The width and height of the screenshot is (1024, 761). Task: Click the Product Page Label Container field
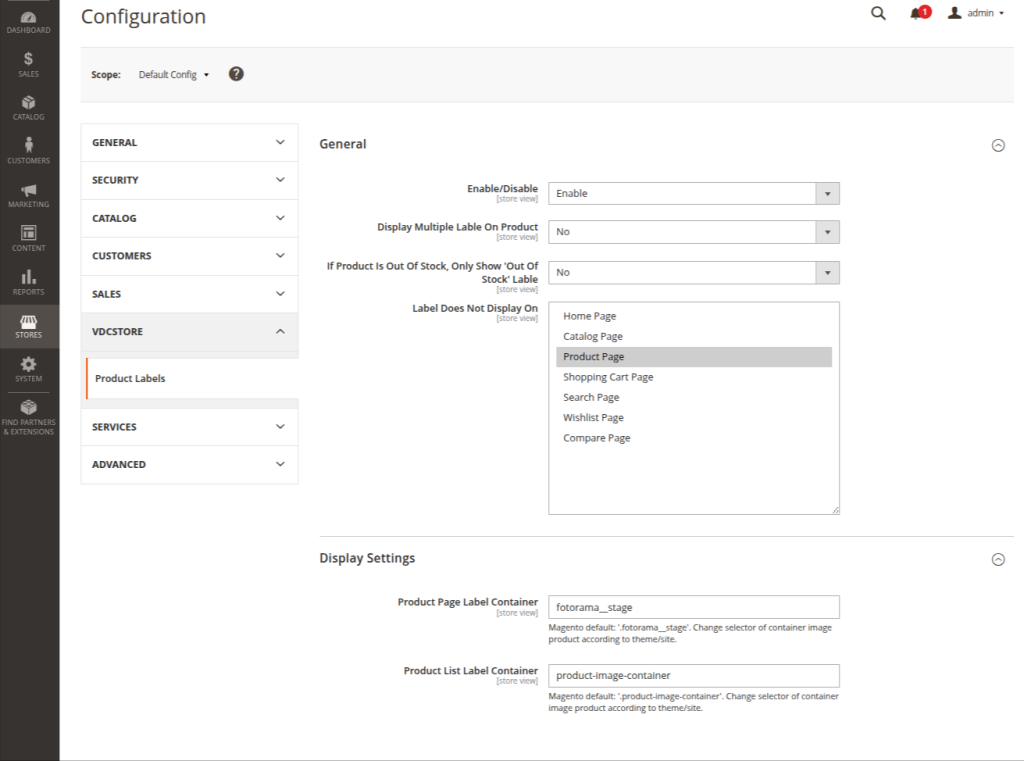(x=693, y=607)
